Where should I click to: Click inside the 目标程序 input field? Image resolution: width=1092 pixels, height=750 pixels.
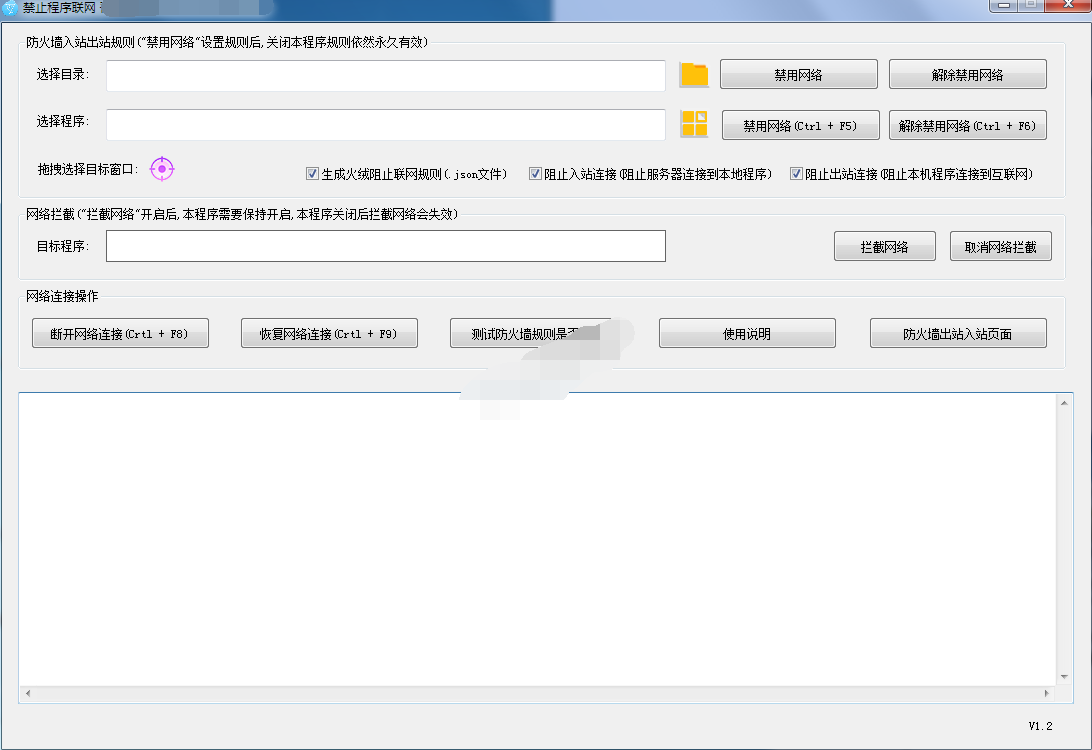(x=385, y=246)
